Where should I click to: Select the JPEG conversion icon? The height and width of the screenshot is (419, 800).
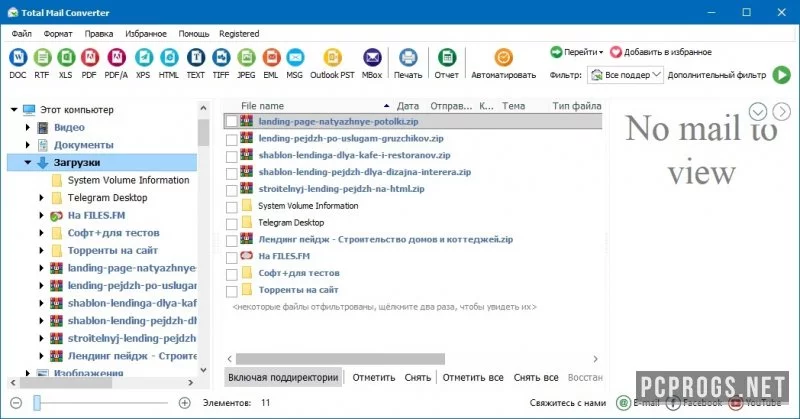click(x=246, y=58)
